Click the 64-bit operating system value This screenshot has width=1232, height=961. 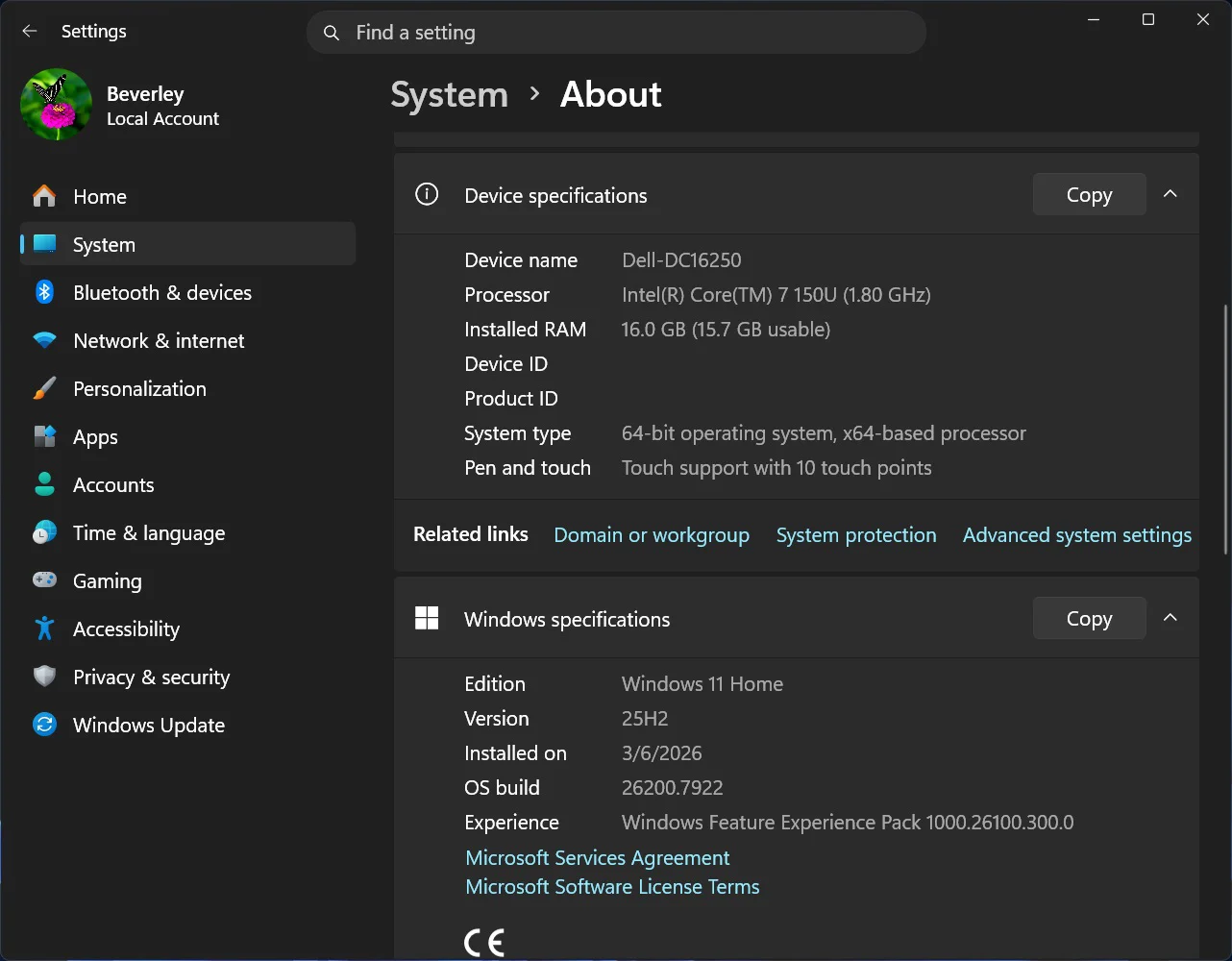click(824, 432)
